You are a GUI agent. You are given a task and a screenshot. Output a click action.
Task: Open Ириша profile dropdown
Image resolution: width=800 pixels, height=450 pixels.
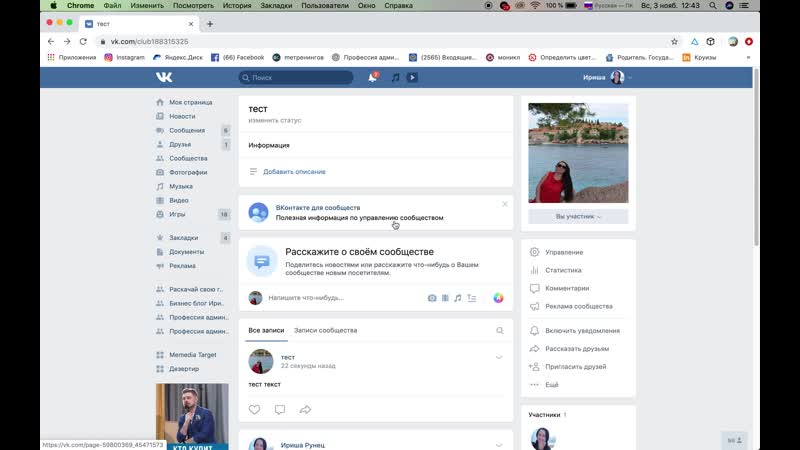(607, 78)
